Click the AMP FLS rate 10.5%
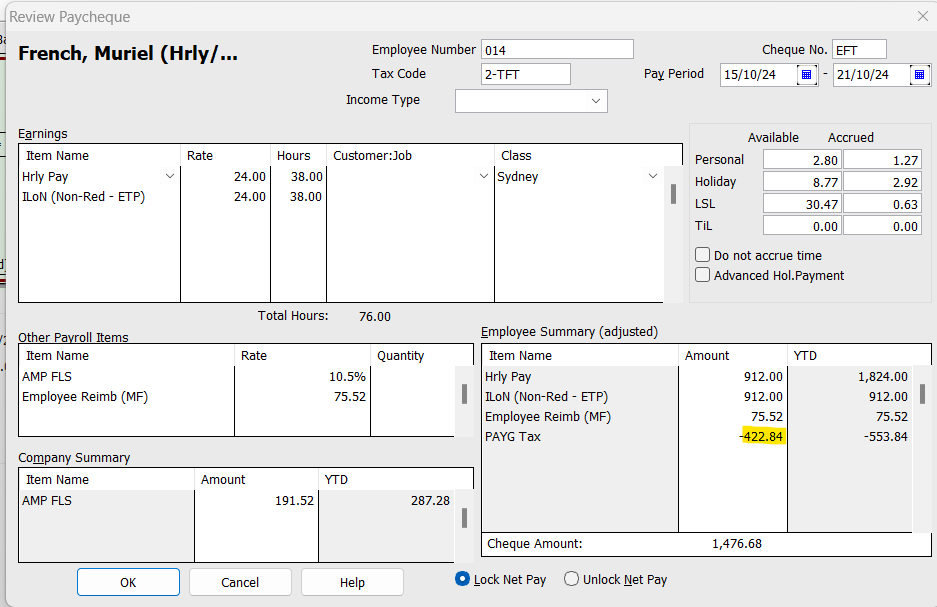 pos(347,376)
